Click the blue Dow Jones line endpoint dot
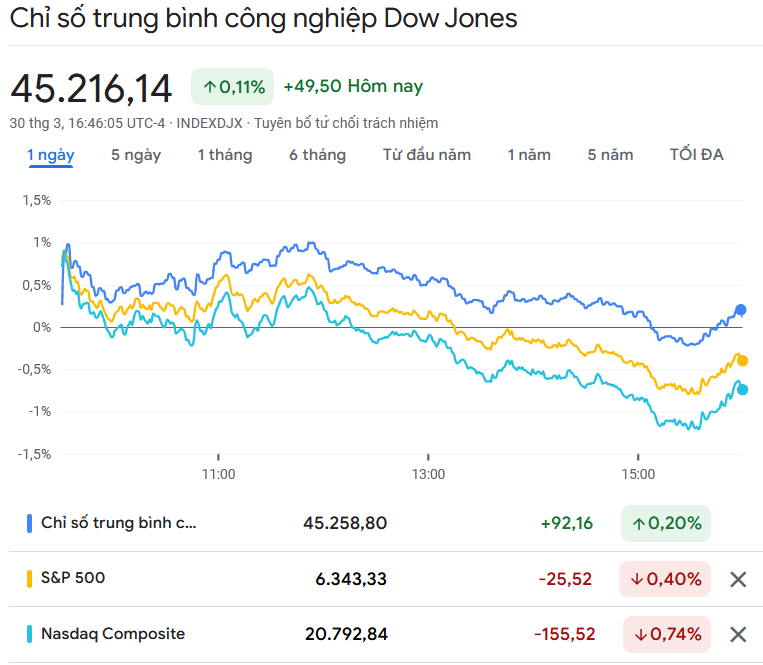Viewport: 763px width, 665px height. point(740,310)
